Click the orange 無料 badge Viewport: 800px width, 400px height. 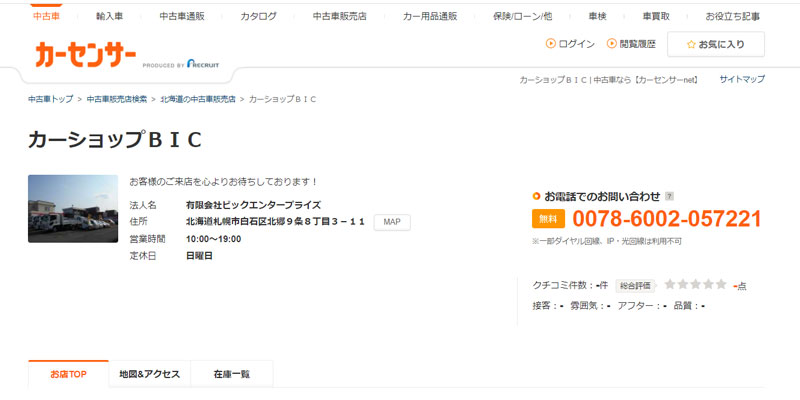(x=549, y=219)
